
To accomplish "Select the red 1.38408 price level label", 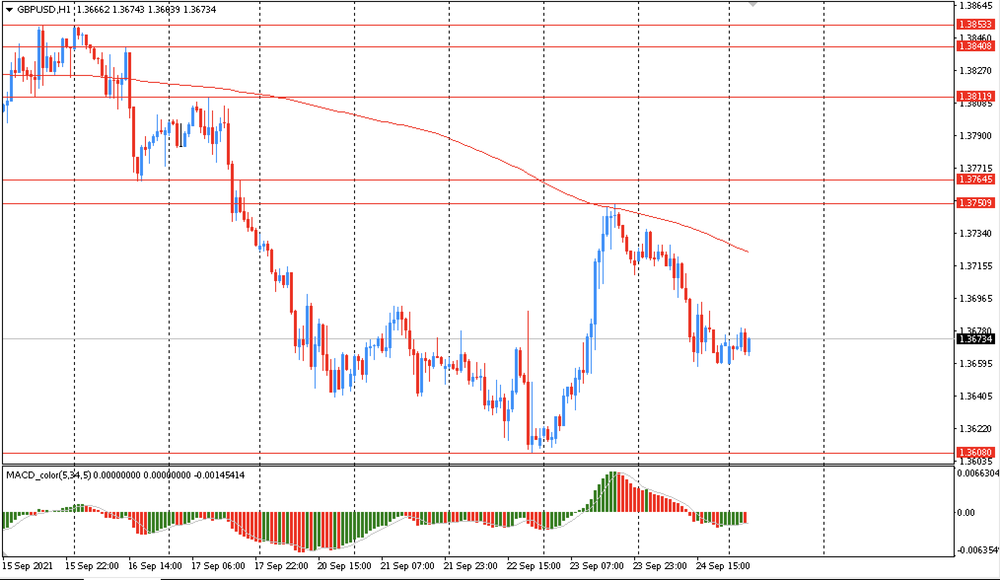I will pos(976,46).
